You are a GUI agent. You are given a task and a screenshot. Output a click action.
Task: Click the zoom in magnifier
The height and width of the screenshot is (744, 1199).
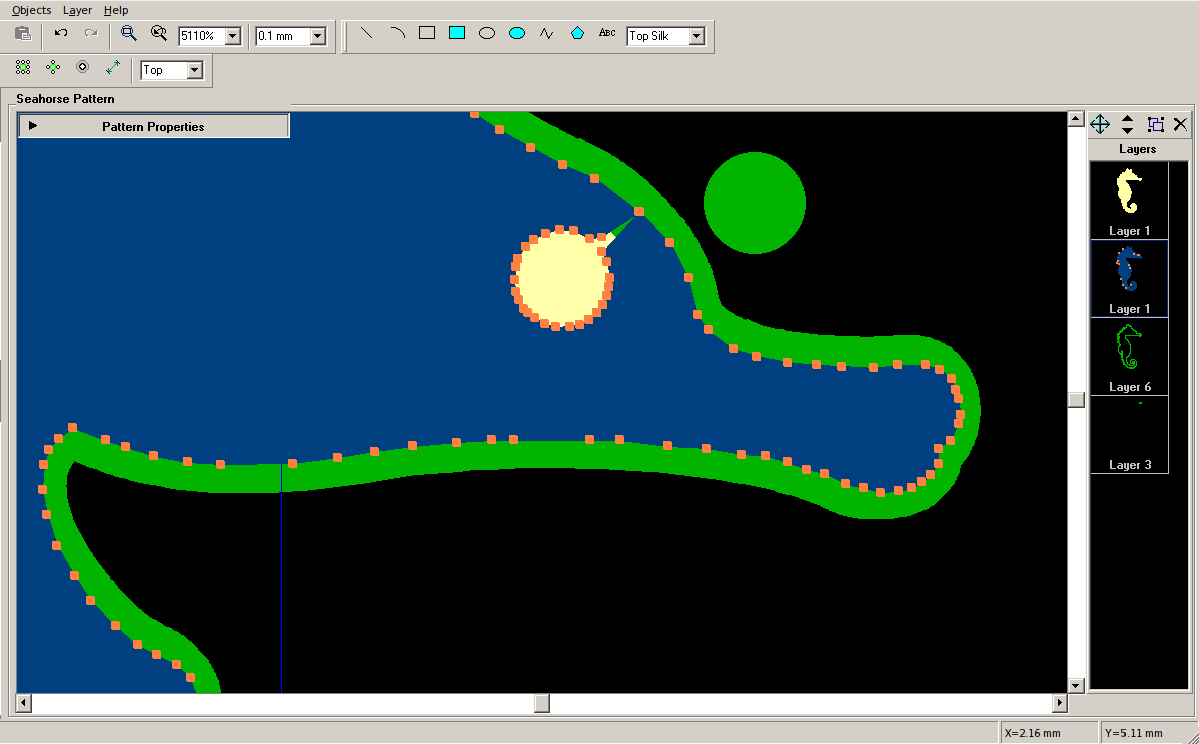128,33
